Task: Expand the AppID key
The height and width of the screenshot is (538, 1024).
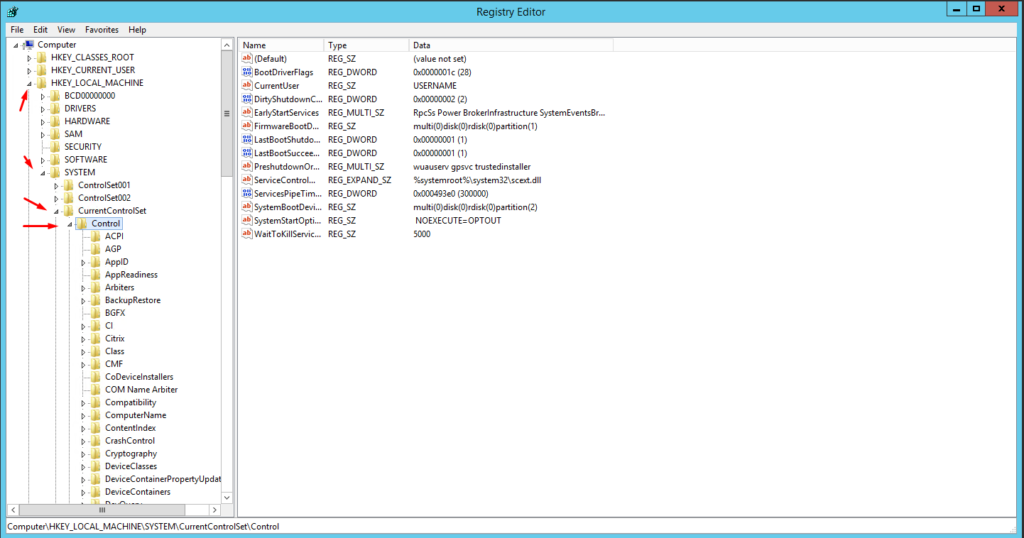Action: click(x=83, y=262)
